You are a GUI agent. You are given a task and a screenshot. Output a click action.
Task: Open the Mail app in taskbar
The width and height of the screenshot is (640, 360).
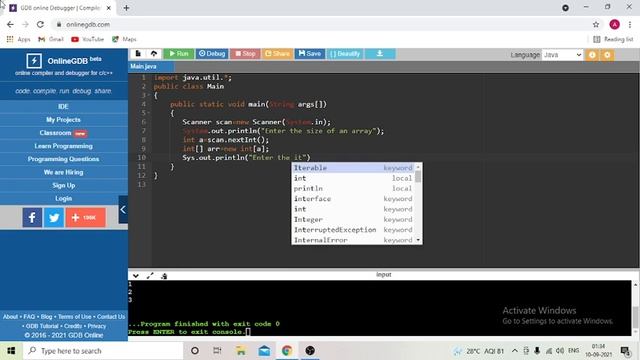264,351
